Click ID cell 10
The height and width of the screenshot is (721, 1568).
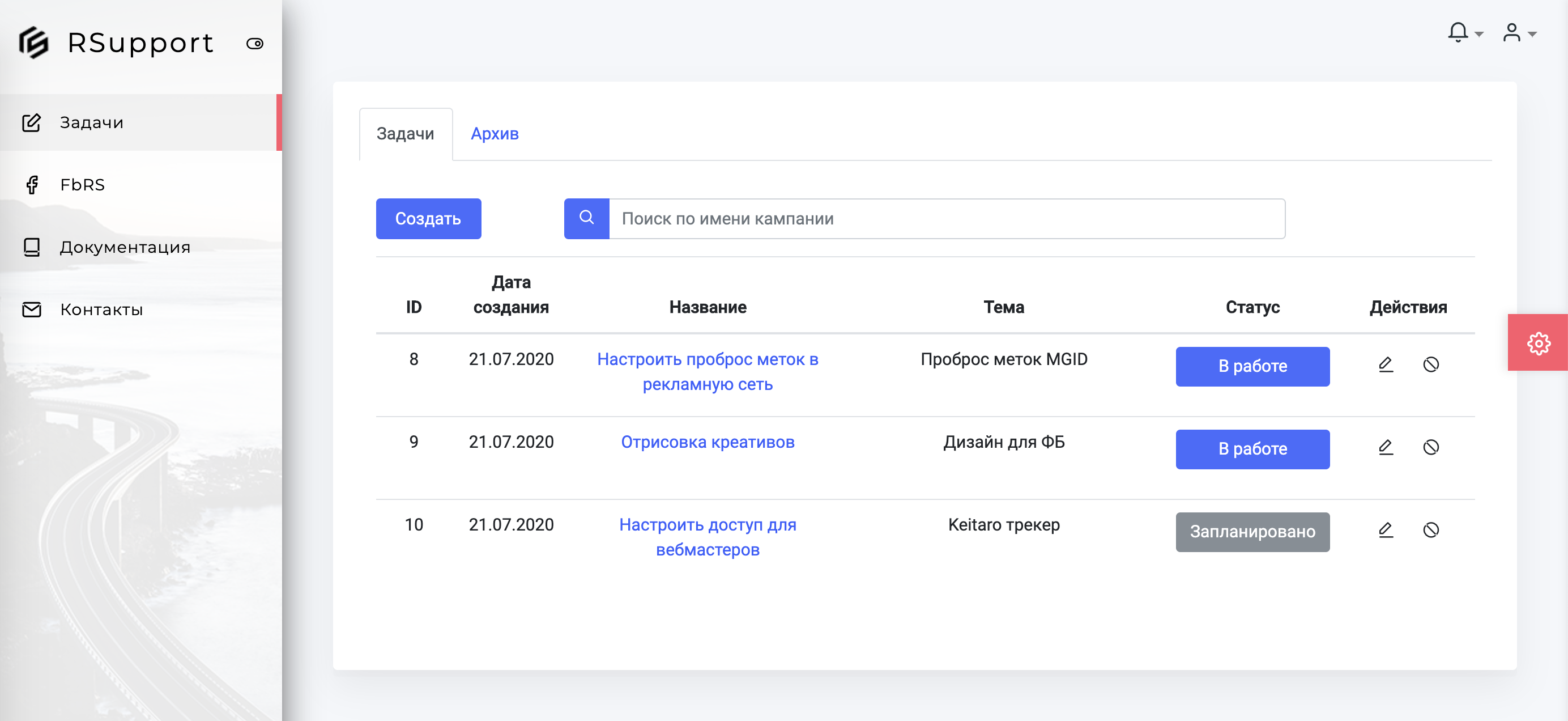414,525
